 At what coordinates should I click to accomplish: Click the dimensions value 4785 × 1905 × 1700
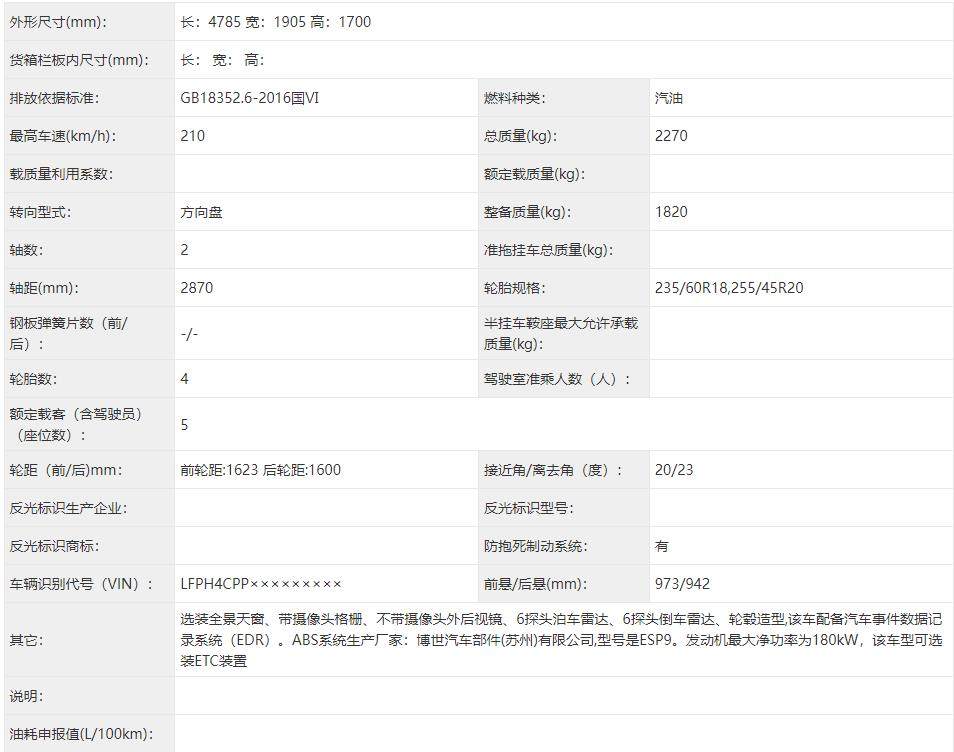[x=276, y=22]
